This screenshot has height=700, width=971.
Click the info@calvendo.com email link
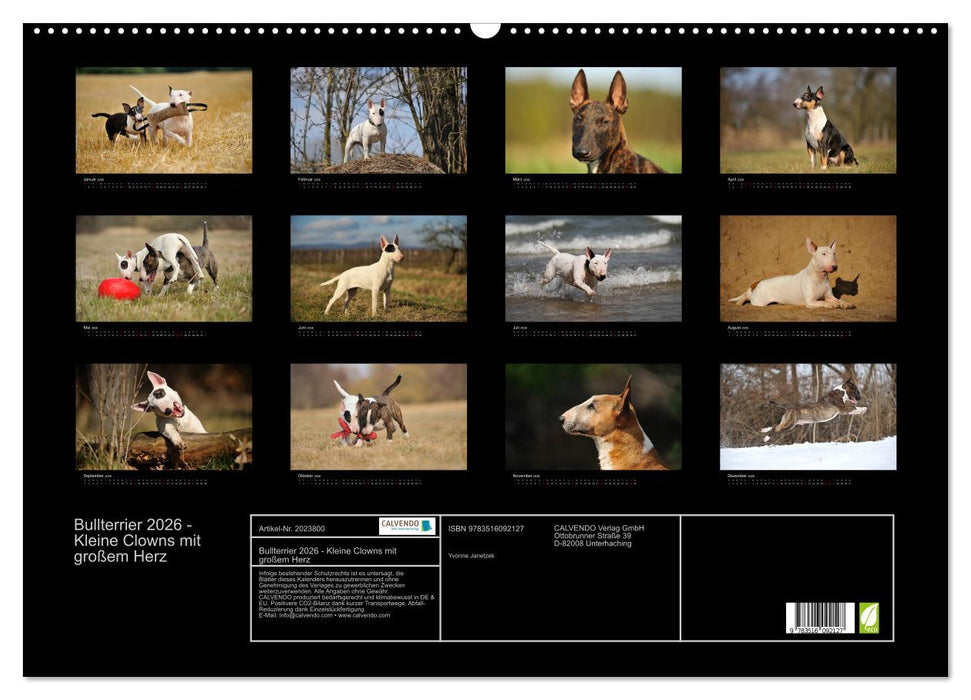coord(305,615)
